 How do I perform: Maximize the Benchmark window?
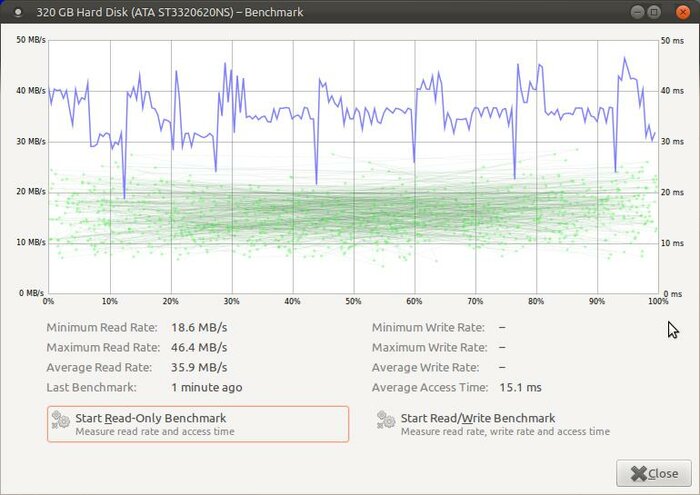pyautogui.click(x=654, y=12)
